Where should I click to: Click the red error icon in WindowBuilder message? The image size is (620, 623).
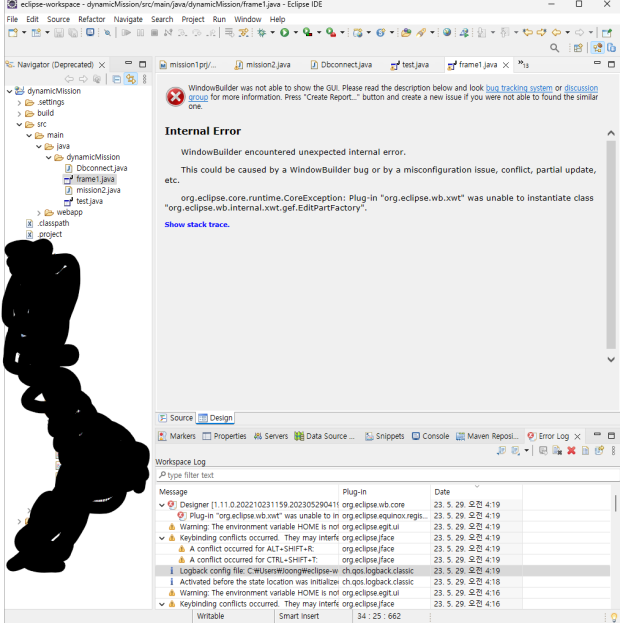(x=175, y=97)
